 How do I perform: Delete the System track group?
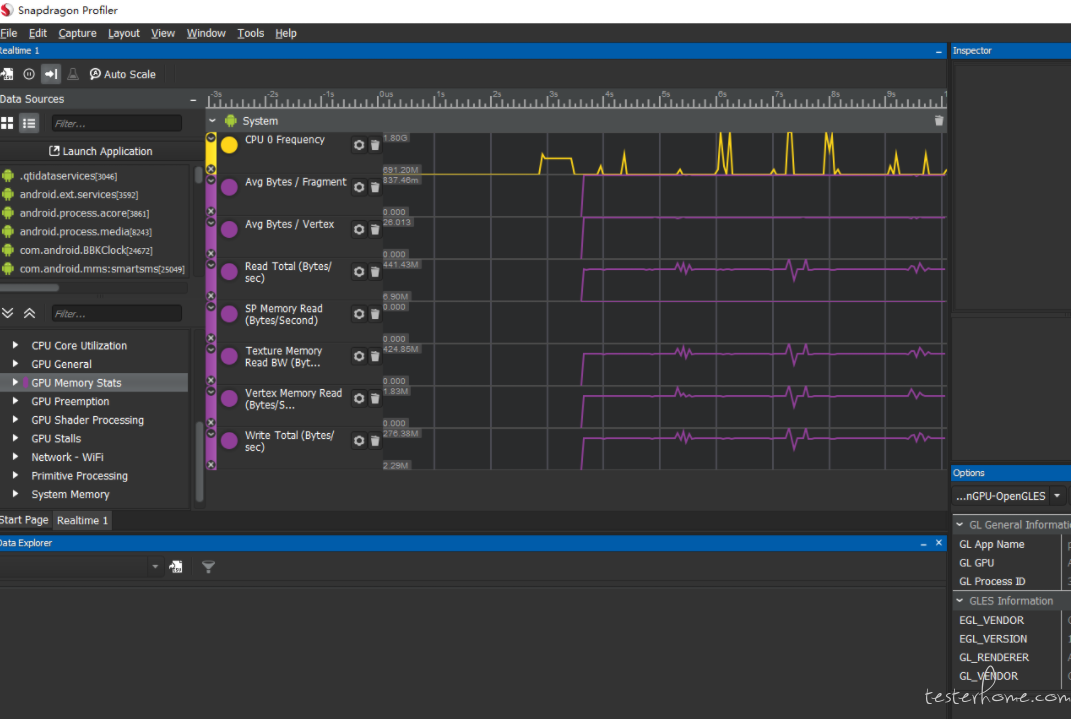tap(939, 120)
